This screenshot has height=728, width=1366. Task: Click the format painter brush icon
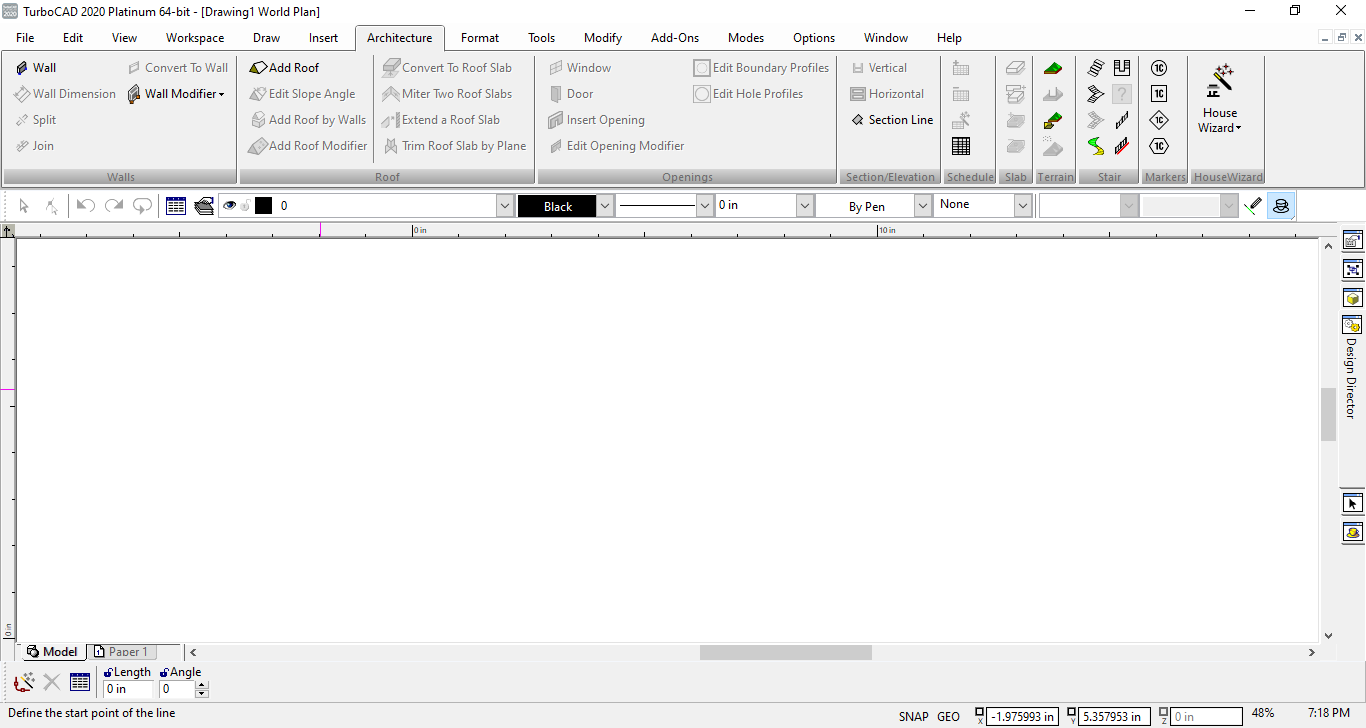pos(1253,206)
